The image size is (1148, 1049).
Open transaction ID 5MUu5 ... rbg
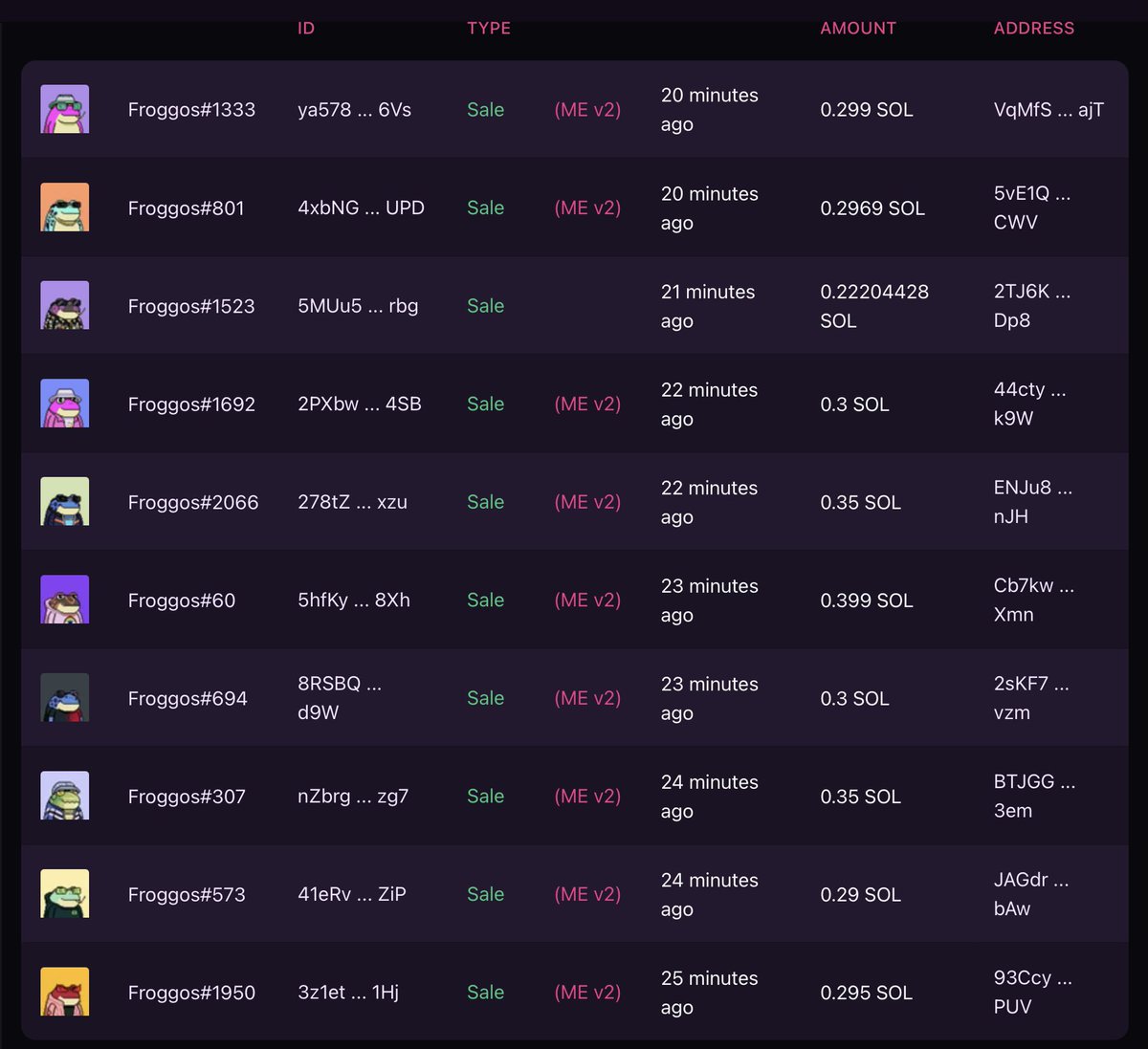tap(358, 306)
